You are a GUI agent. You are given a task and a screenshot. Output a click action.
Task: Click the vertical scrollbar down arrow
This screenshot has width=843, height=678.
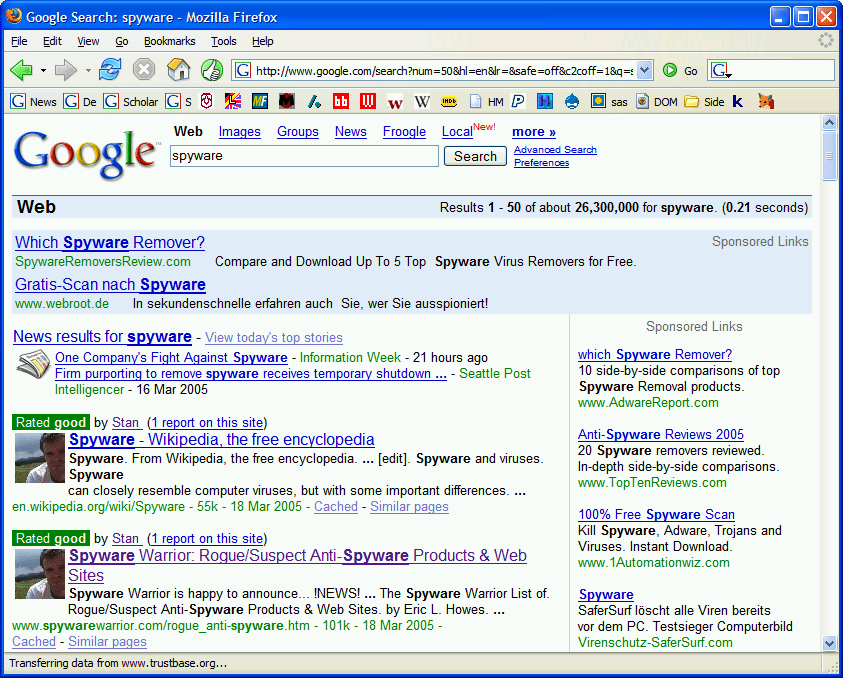[830, 644]
